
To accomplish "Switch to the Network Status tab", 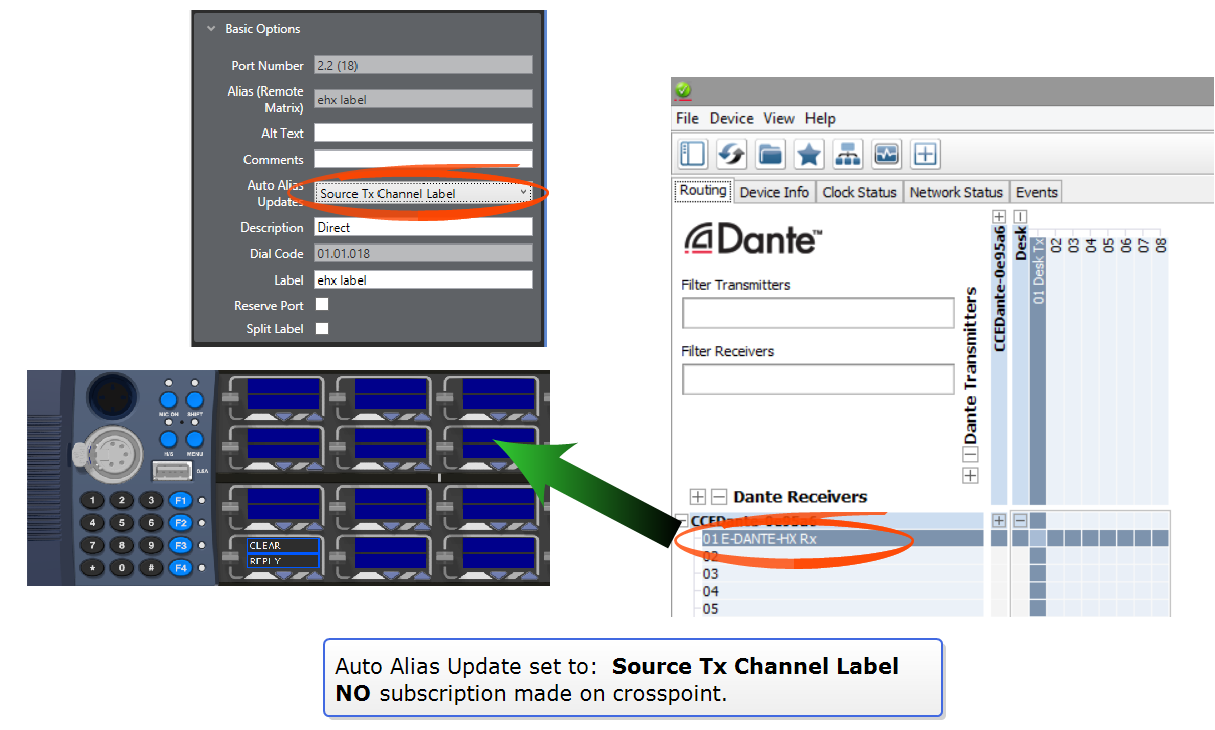I will 955,192.
